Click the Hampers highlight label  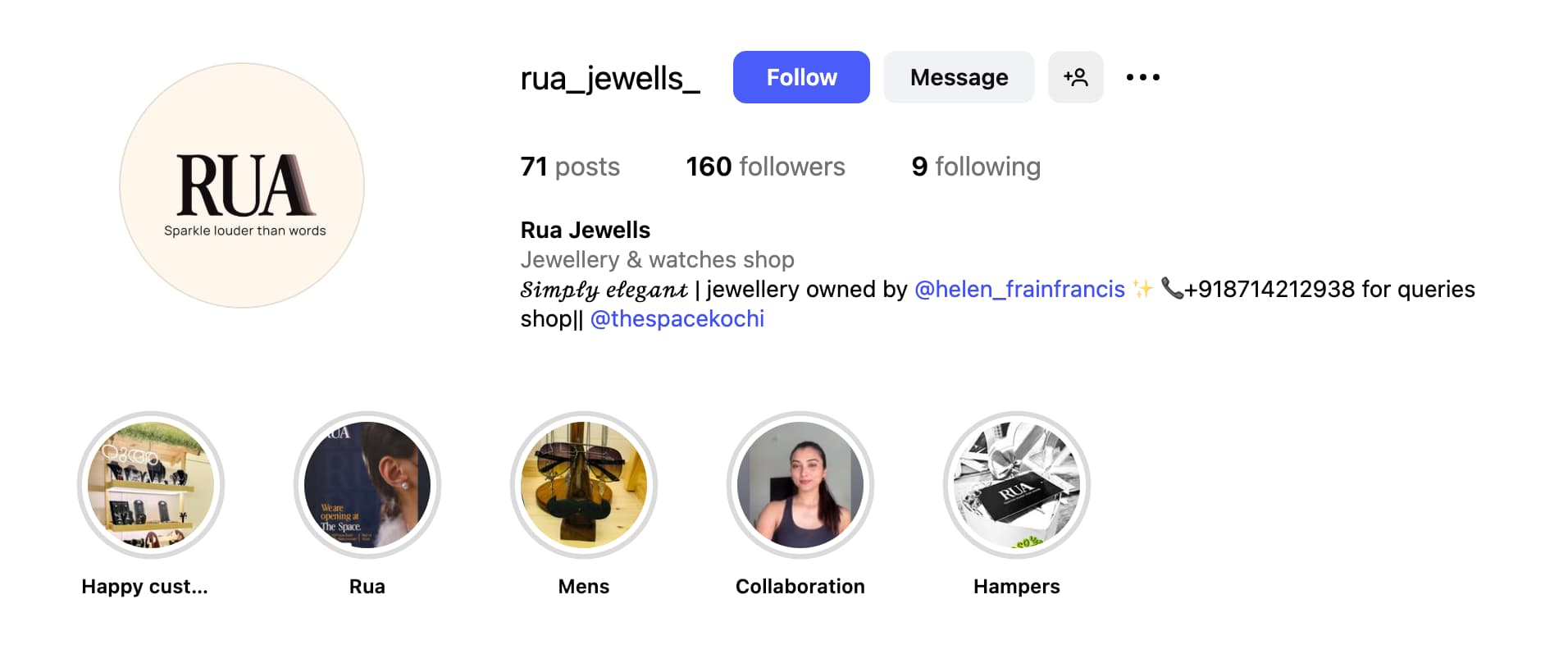tap(1017, 587)
